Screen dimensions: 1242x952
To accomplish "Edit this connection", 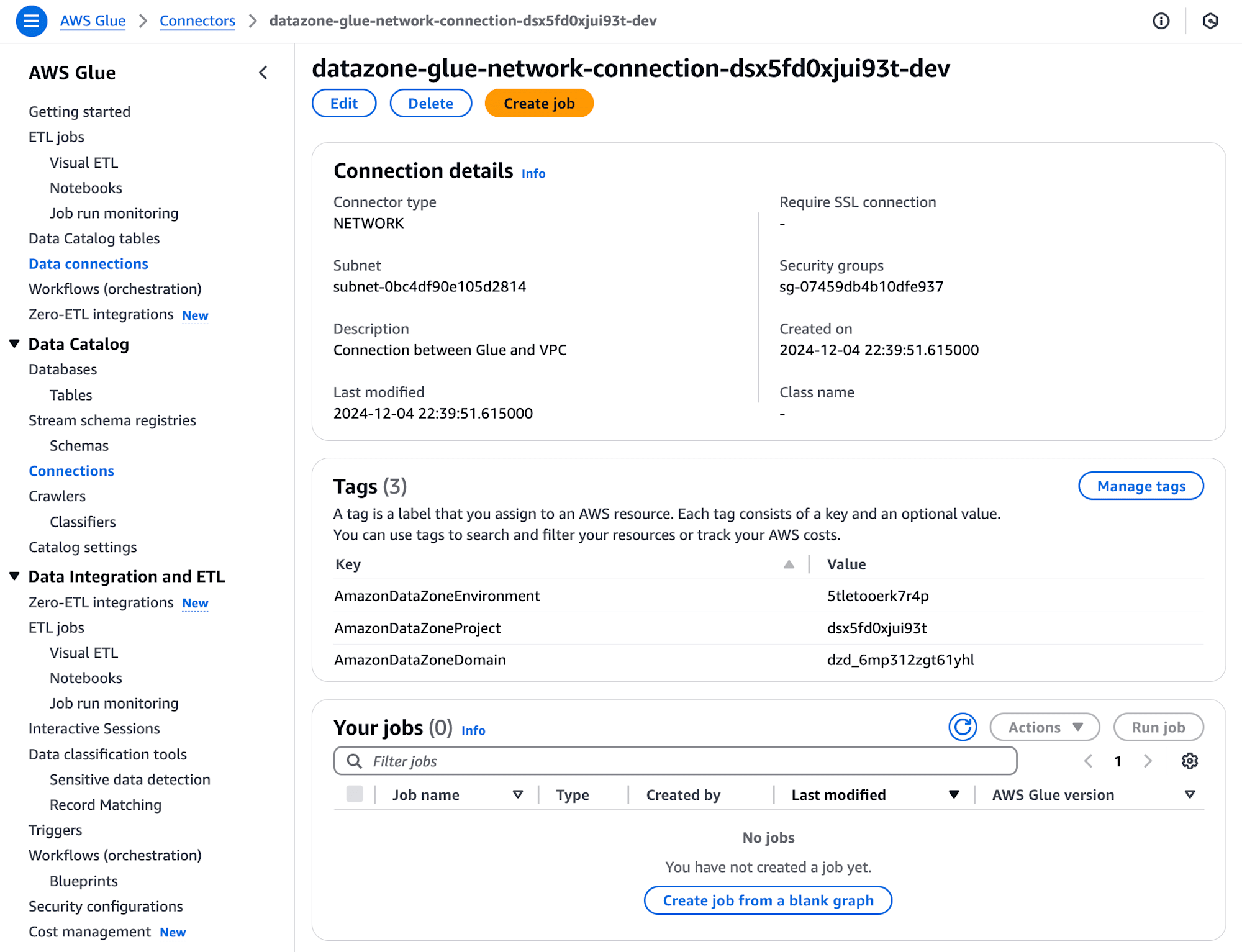I will point(344,103).
